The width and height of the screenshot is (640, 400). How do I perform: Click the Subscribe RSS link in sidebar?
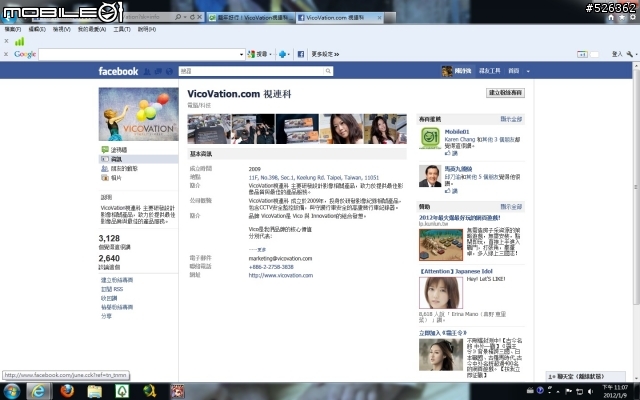pyautogui.click(x=112, y=289)
